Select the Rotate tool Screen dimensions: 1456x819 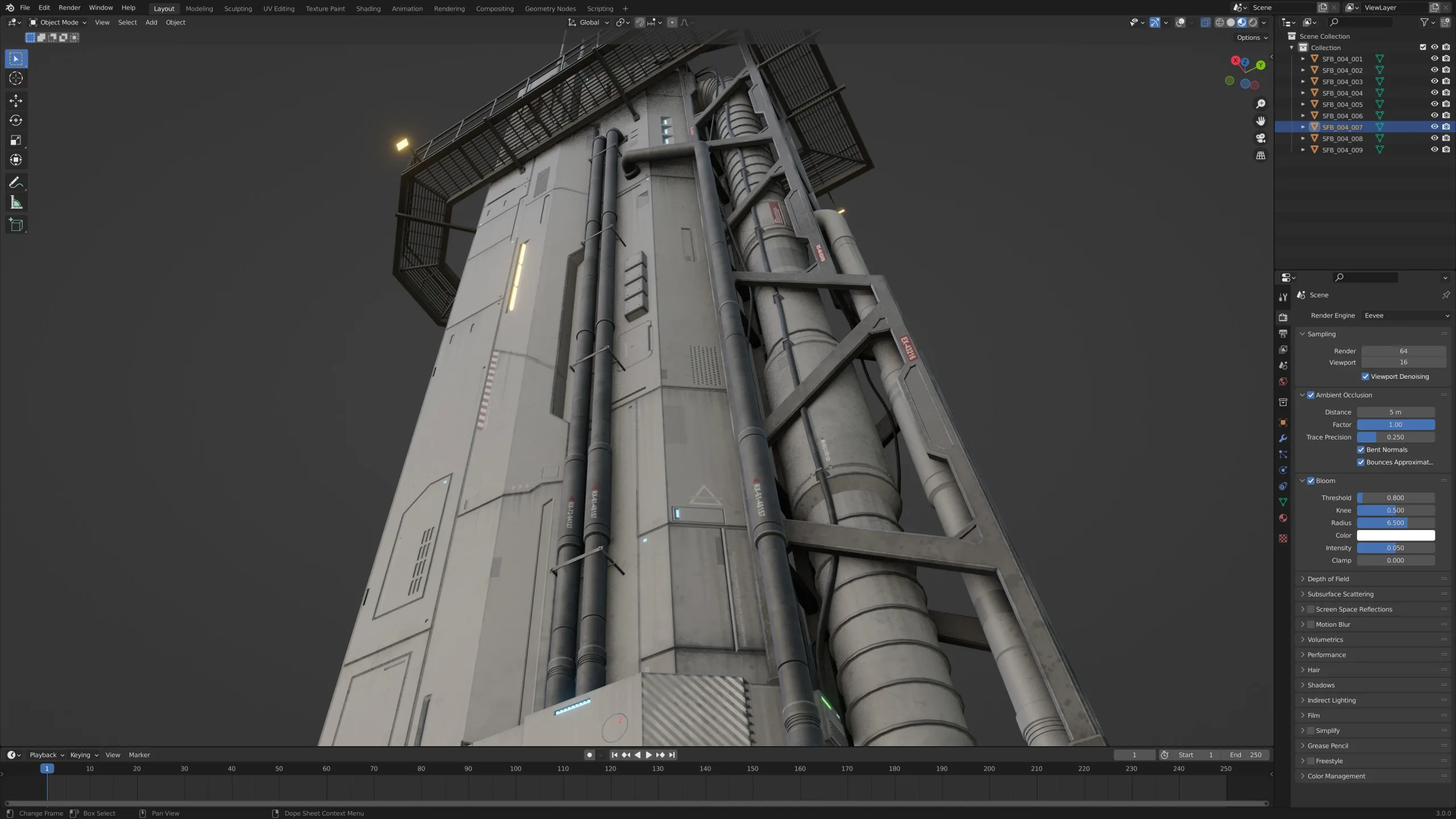click(16, 121)
